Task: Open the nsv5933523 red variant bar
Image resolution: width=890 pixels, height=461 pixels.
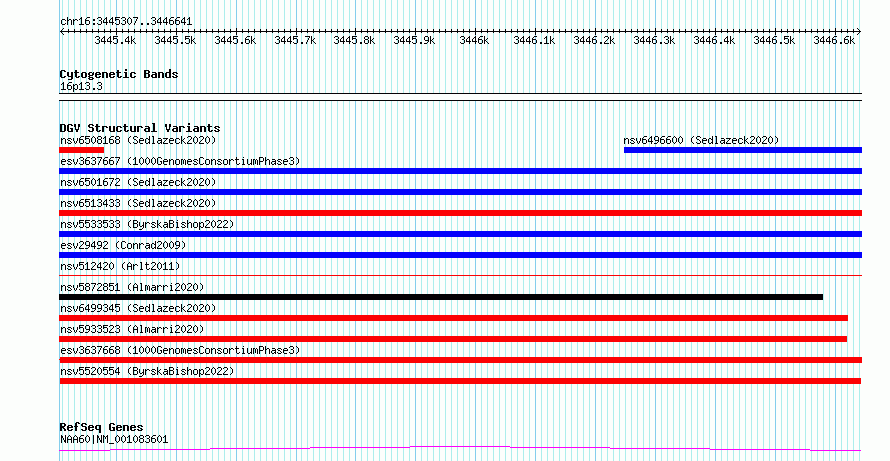Action: pos(453,339)
